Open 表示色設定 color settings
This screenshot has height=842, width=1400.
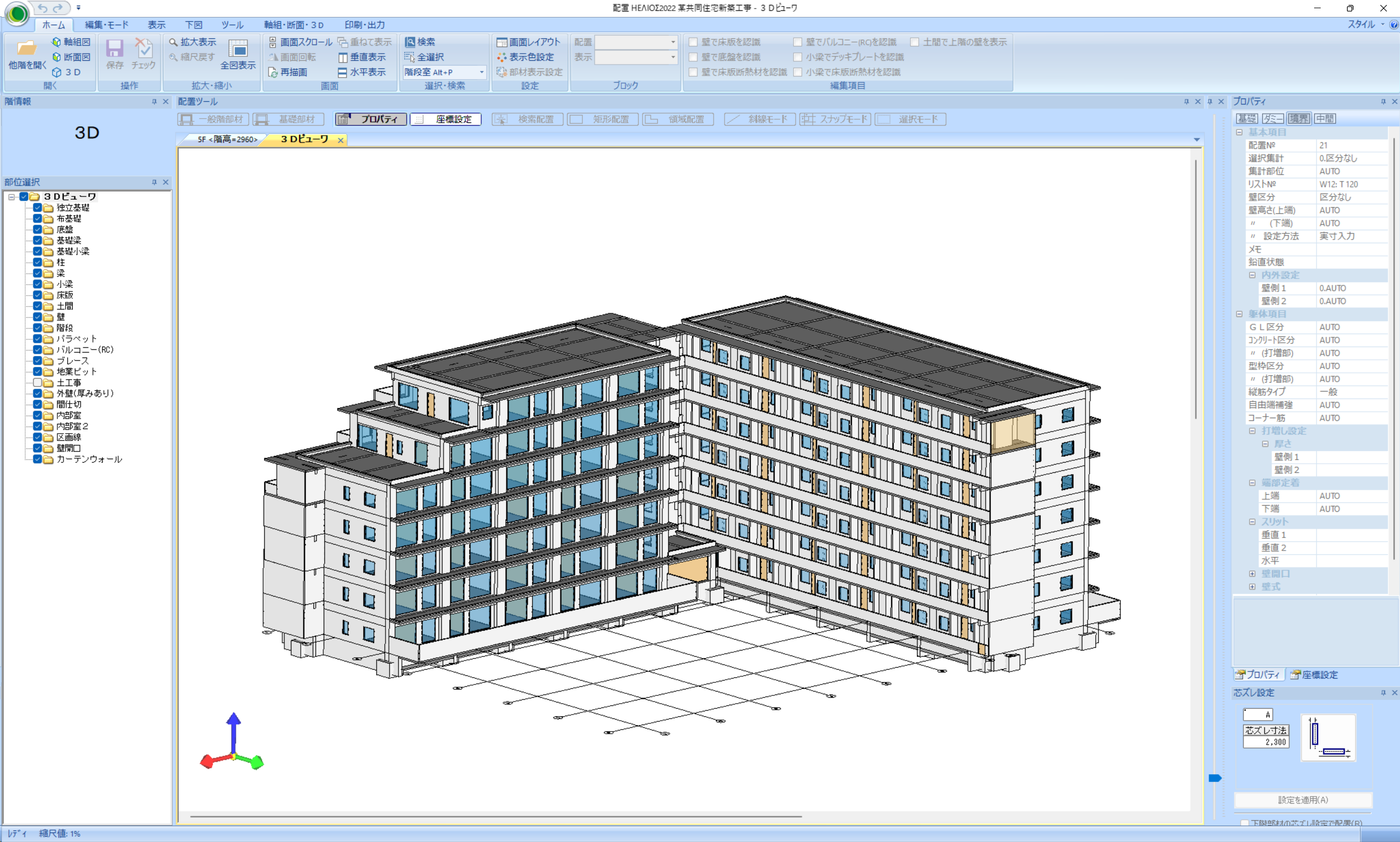click(501, 57)
